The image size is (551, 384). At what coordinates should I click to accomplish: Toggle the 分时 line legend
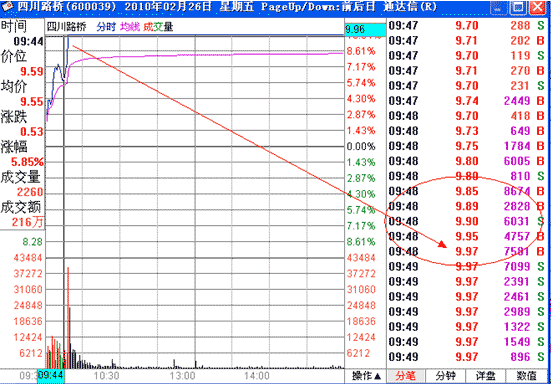106,27
